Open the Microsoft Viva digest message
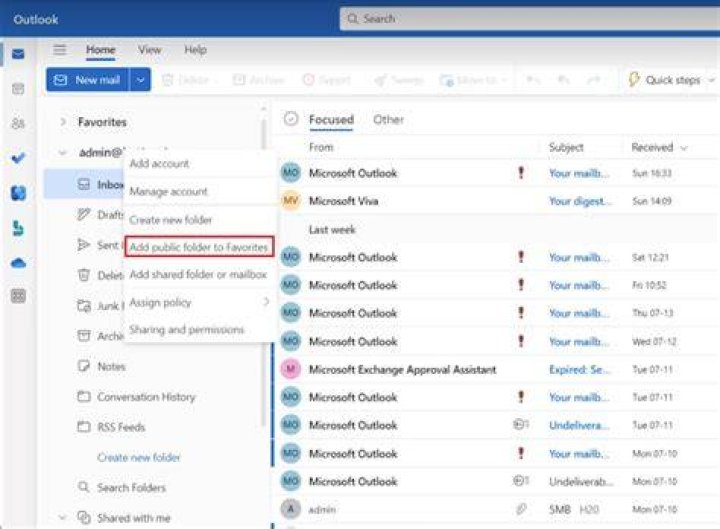 pyautogui.click(x=498, y=201)
